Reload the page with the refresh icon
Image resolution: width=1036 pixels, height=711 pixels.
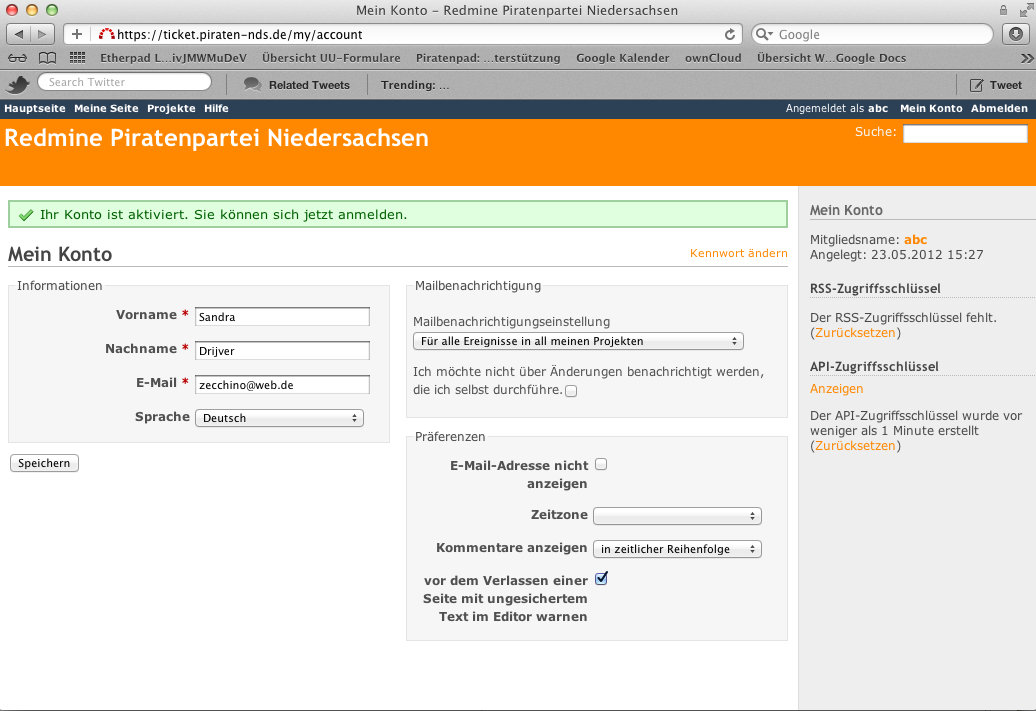[x=730, y=34]
